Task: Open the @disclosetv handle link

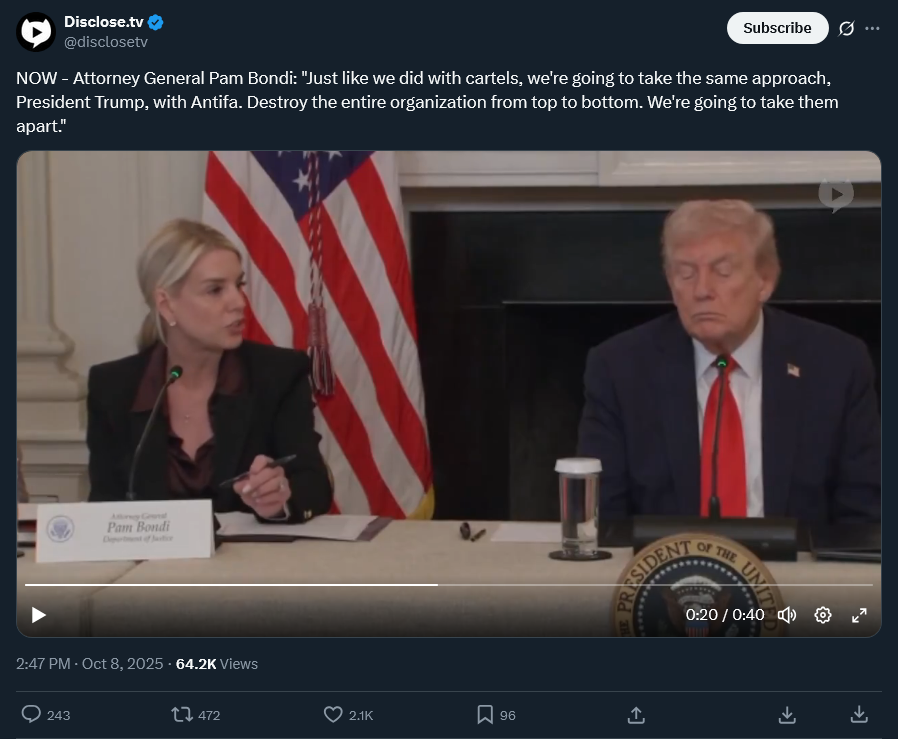Action: [106, 42]
